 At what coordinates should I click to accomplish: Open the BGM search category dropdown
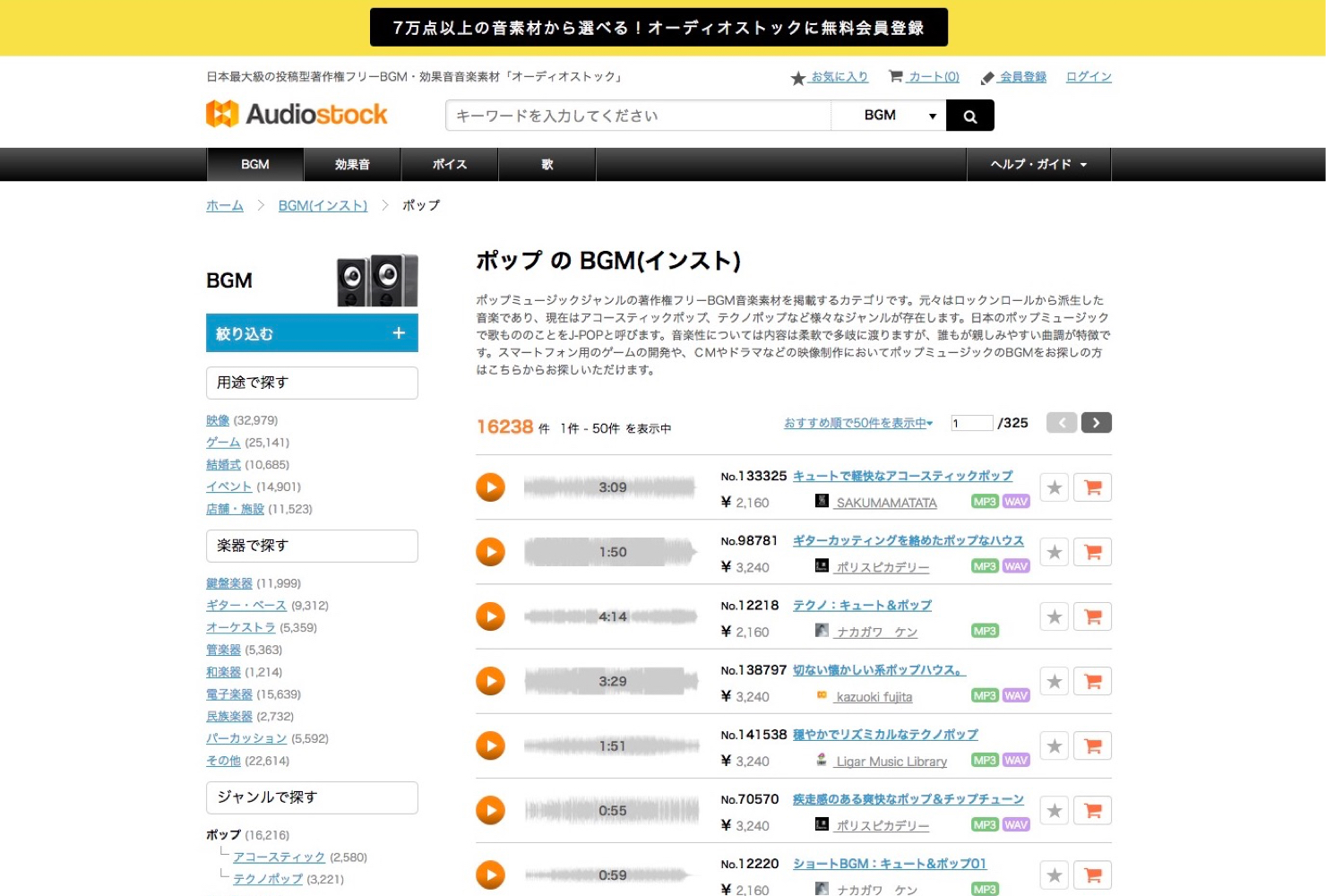click(889, 116)
